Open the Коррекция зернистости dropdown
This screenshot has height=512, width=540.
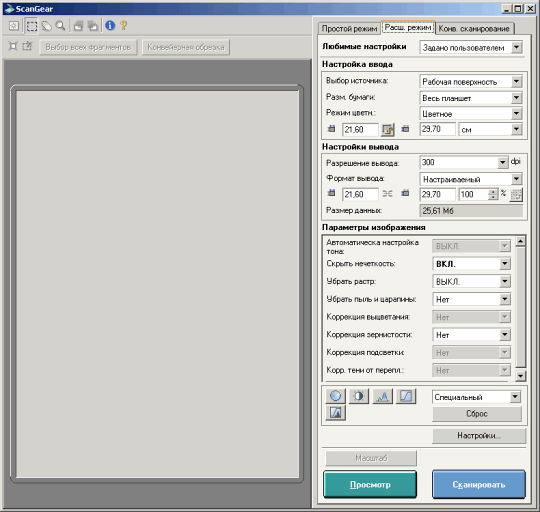471,335
